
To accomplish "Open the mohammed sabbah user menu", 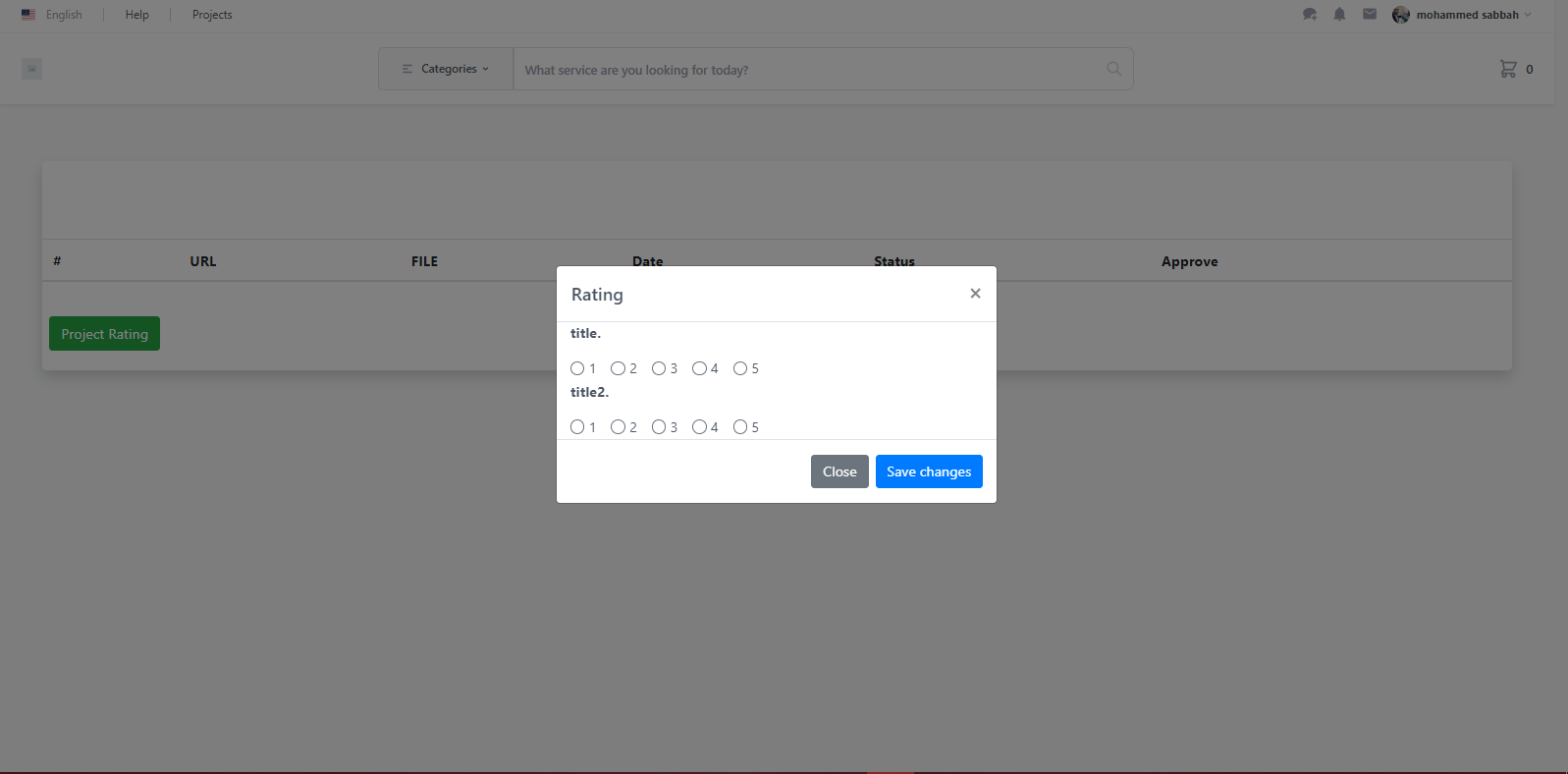I will (1466, 15).
